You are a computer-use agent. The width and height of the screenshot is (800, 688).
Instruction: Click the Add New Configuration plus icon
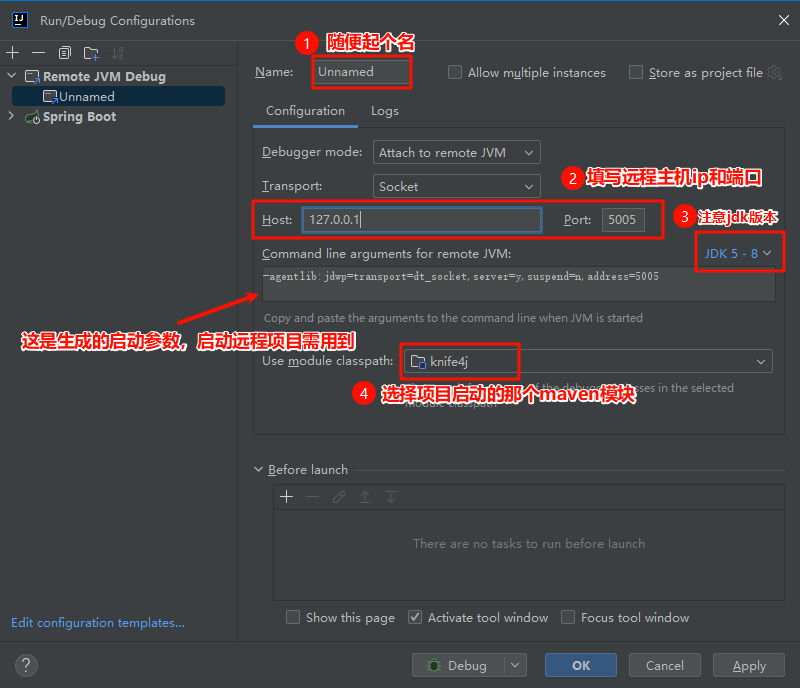13,53
